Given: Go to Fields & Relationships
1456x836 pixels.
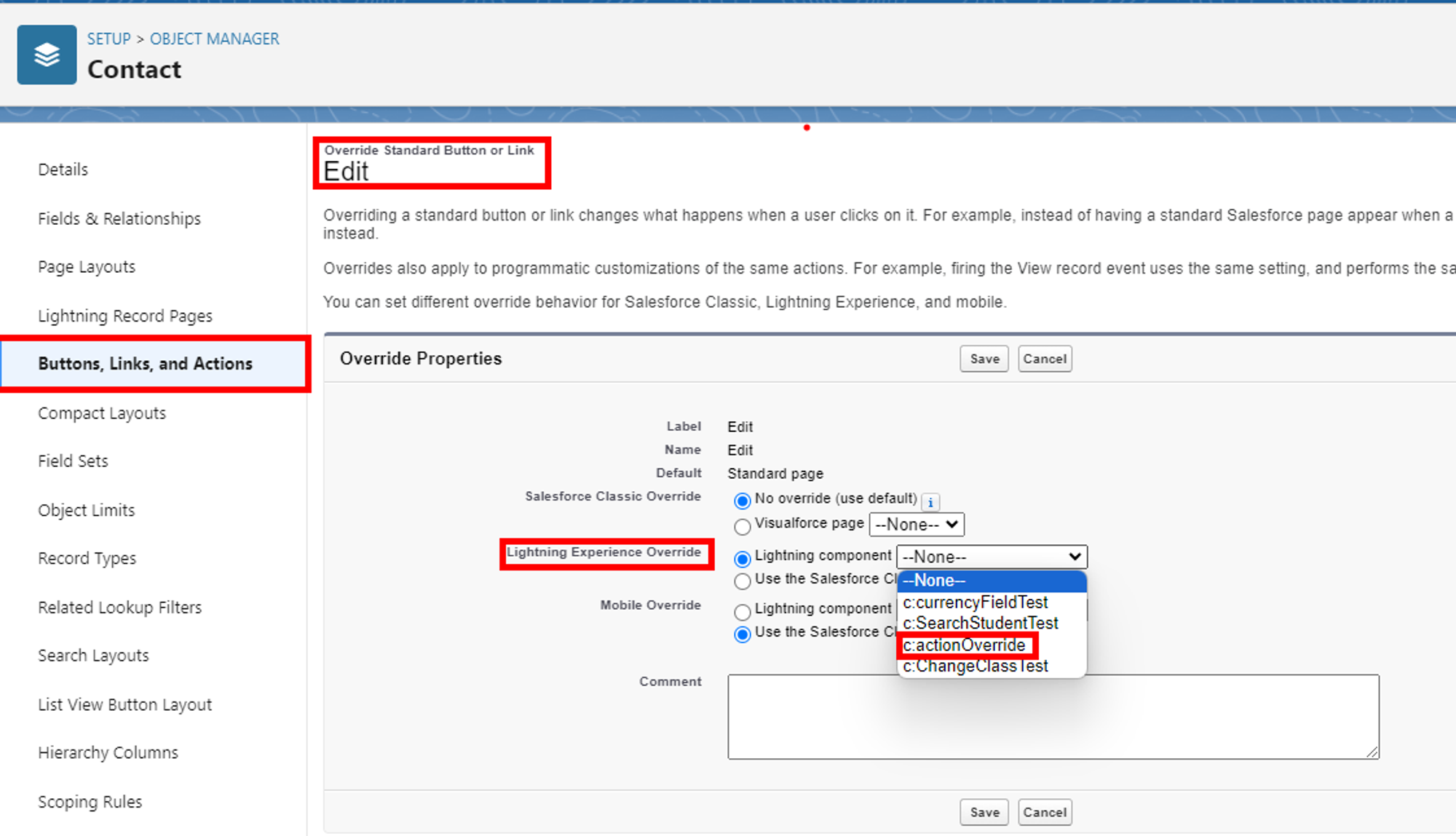Looking at the screenshot, I should click(x=119, y=219).
